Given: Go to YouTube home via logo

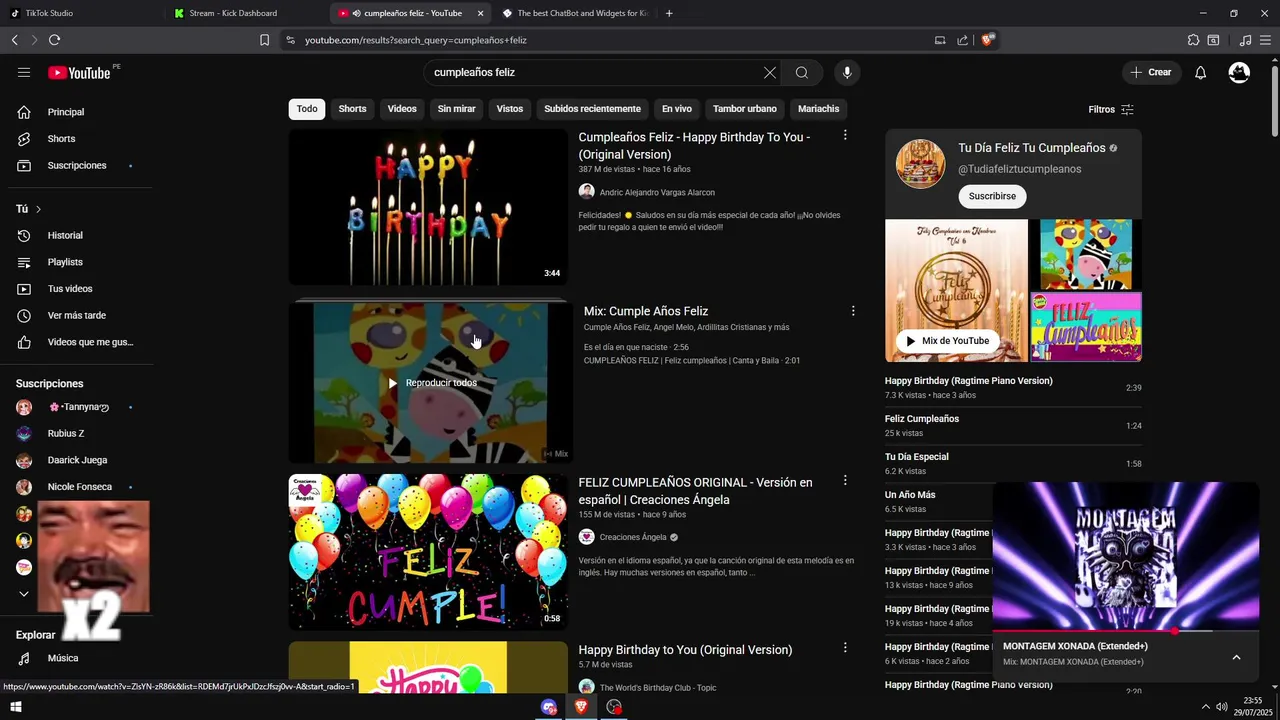Looking at the screenshot, I should (80, 72).
